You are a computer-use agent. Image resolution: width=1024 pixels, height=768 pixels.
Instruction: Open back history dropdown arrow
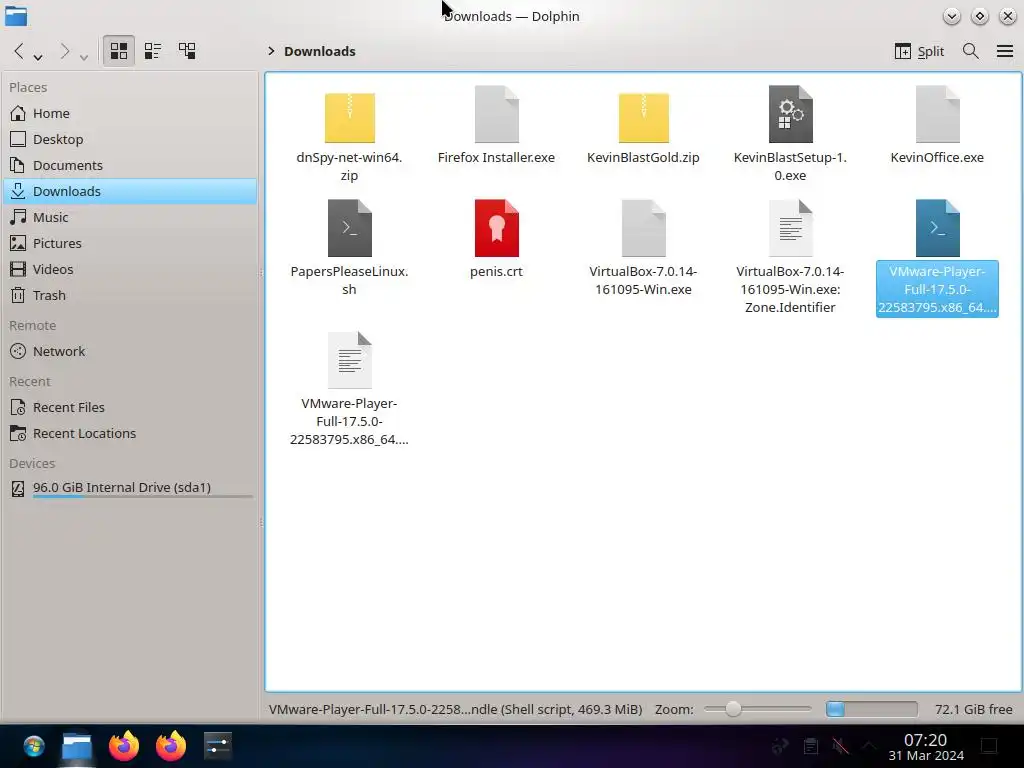[38, 57]
